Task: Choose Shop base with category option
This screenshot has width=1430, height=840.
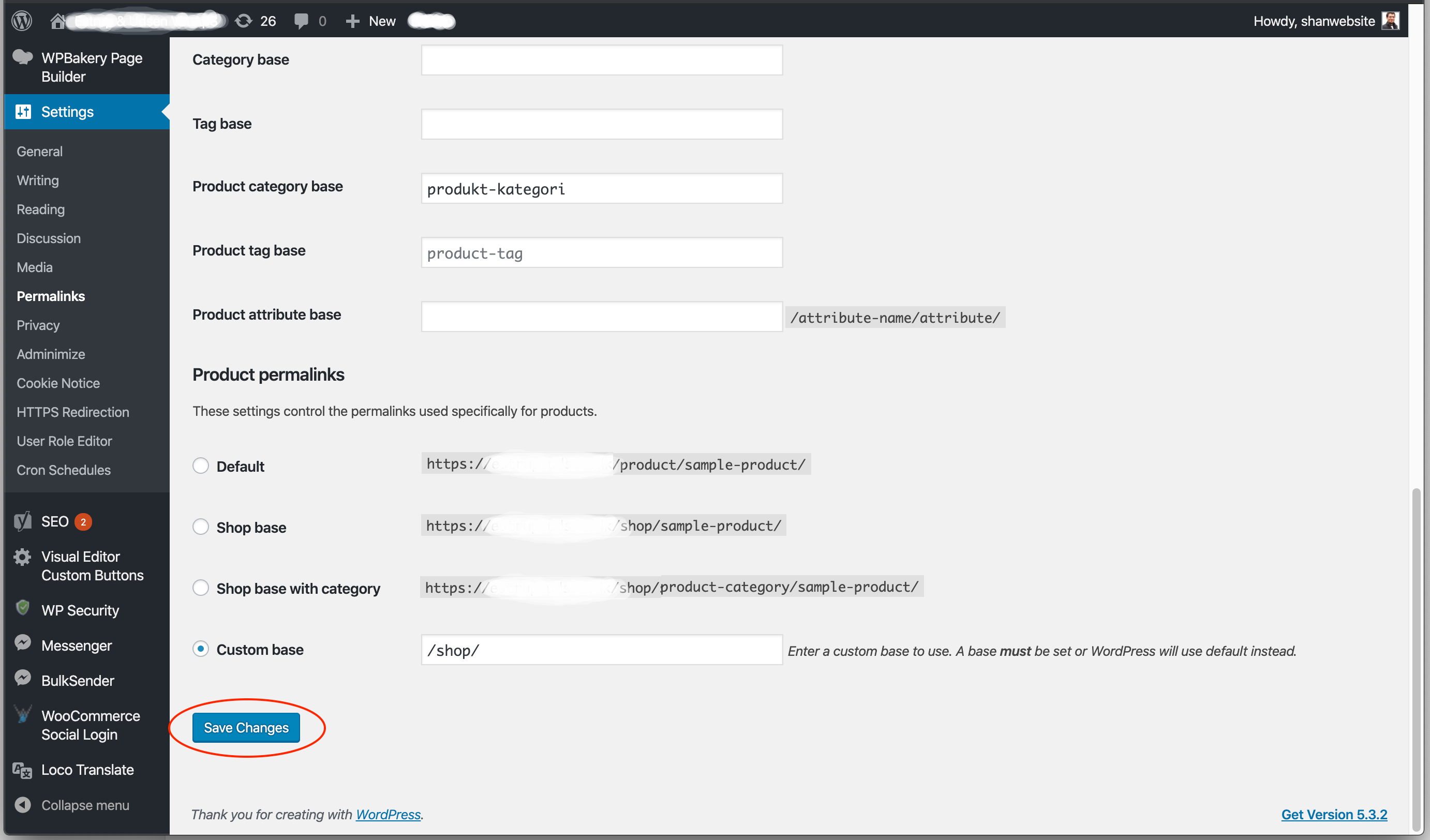Action: (x=200, y=588)
